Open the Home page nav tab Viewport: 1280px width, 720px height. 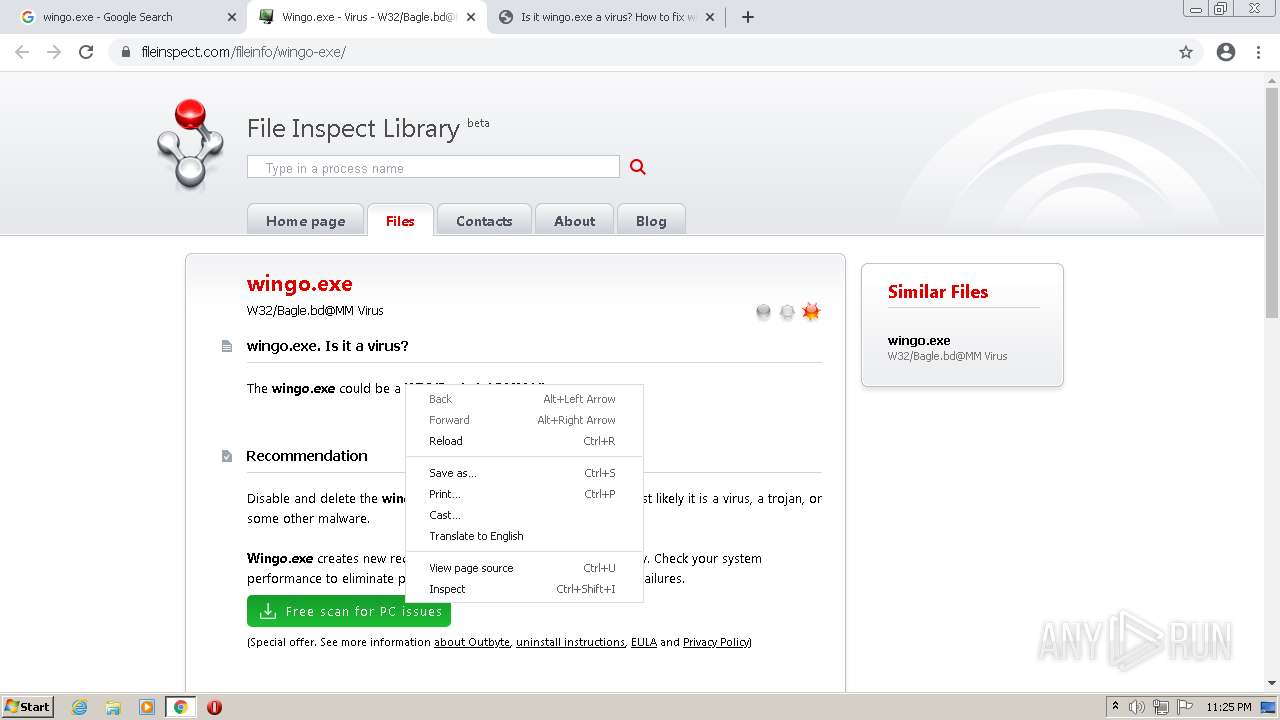point(305,220)
